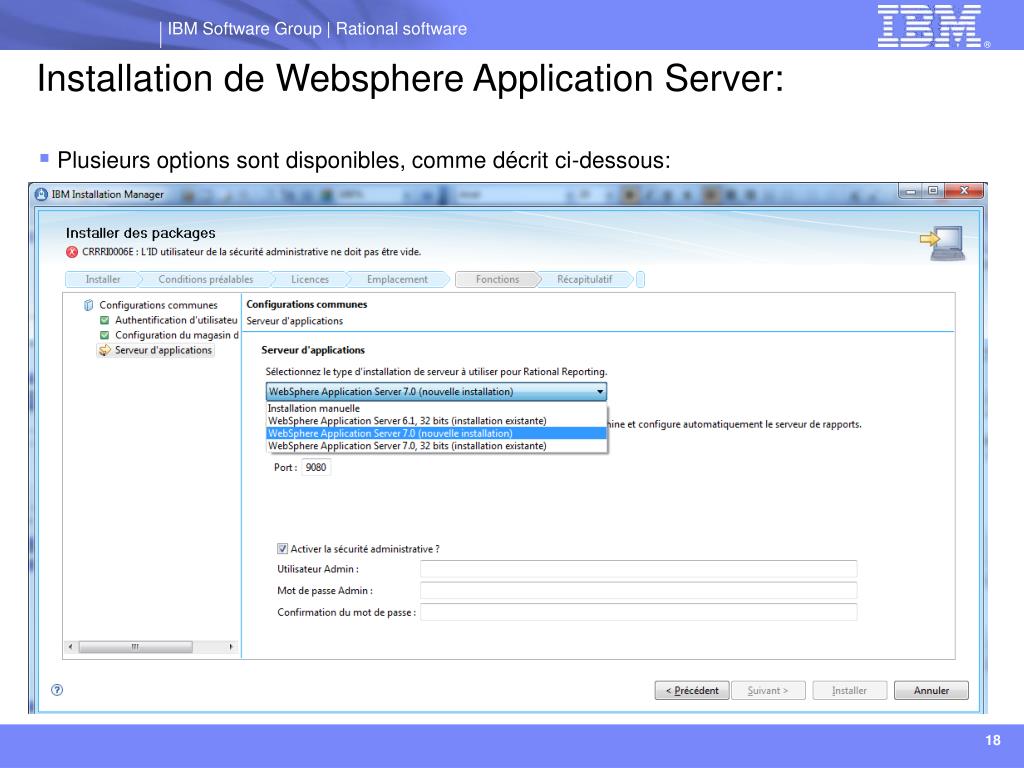Focus the Mot de passe Admin field
Viewport: 1024px width, 768px height.
pos(638,590)
